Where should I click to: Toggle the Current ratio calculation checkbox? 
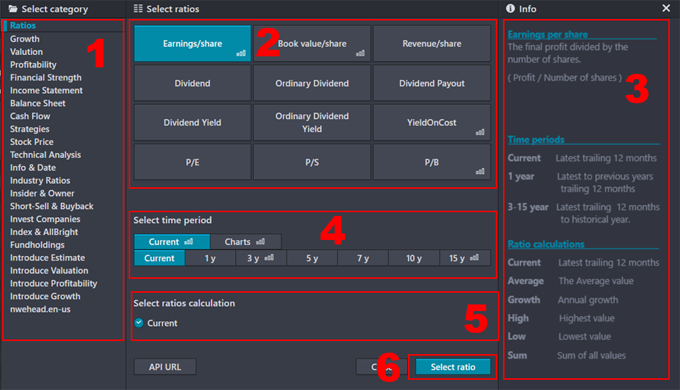pyautogui.click(x=139, y=323)
